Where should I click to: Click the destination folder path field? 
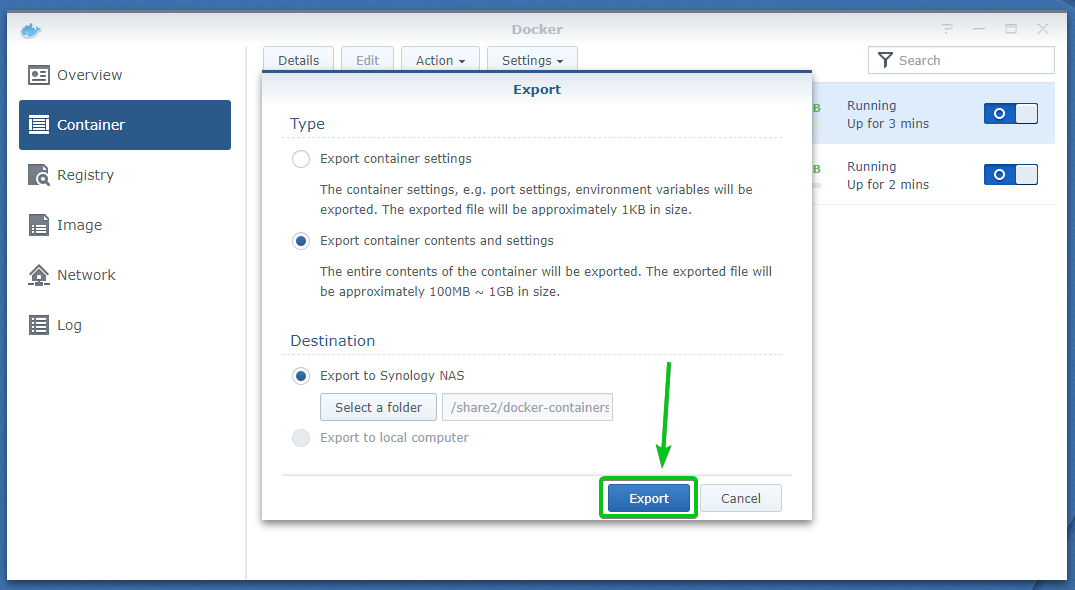click(527, 407)
